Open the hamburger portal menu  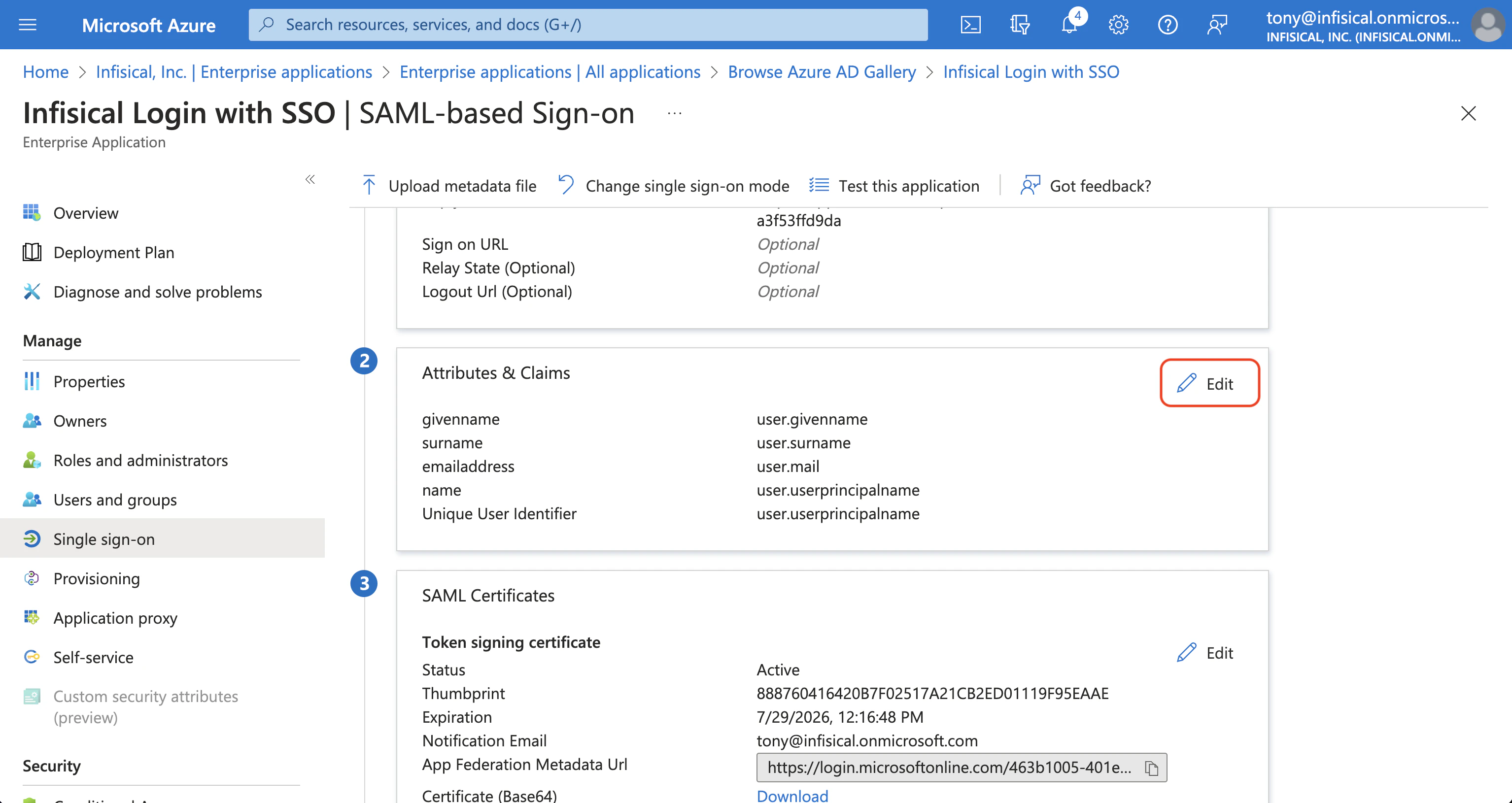(28, 25)
